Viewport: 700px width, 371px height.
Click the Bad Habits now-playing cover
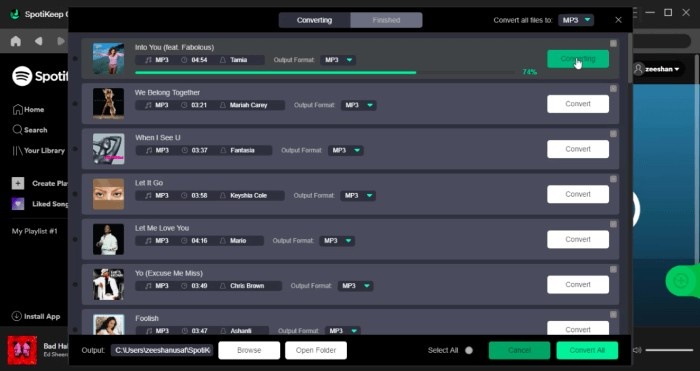coord(22,350)
